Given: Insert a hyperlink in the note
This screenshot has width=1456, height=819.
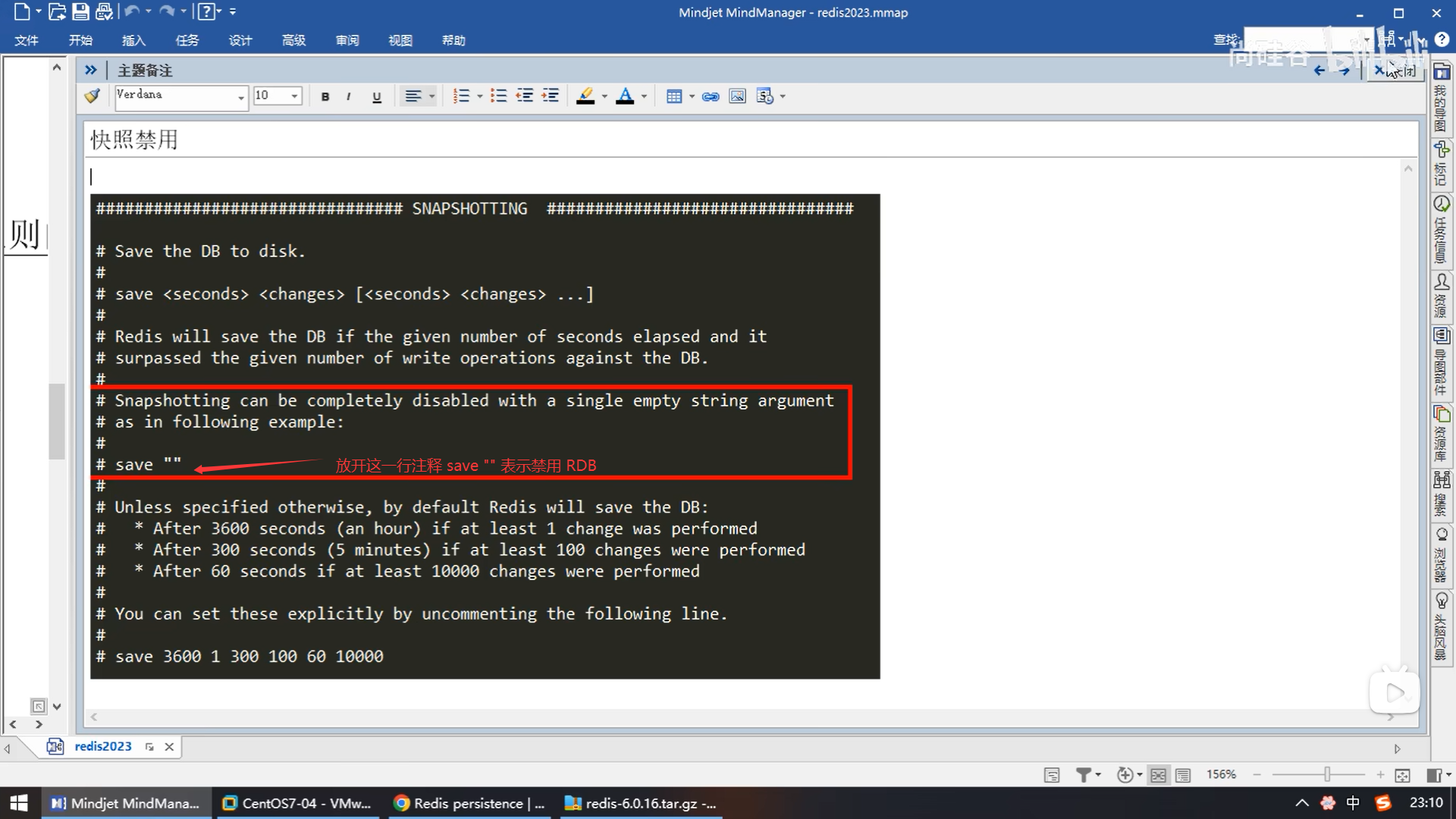Looking at the screenshot, I should [711, 96].
